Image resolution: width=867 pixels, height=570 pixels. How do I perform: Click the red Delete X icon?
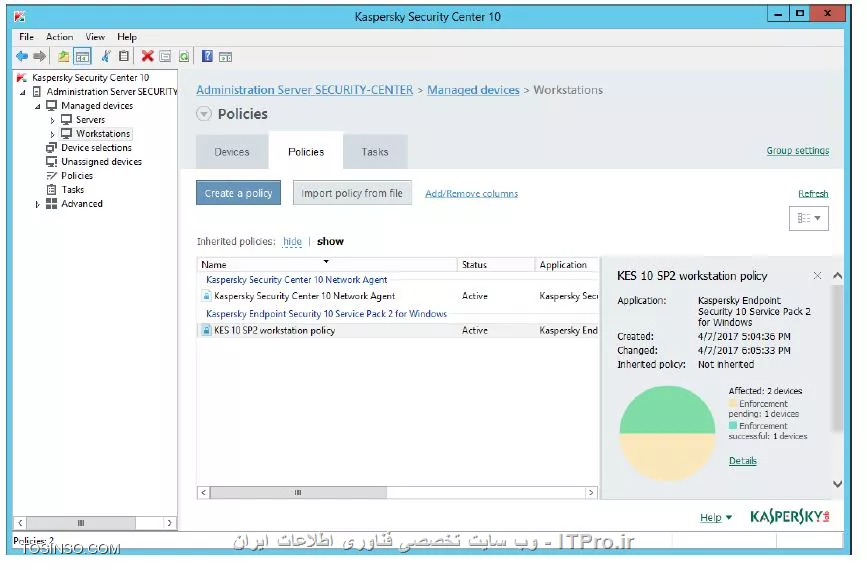pos(147,56)
